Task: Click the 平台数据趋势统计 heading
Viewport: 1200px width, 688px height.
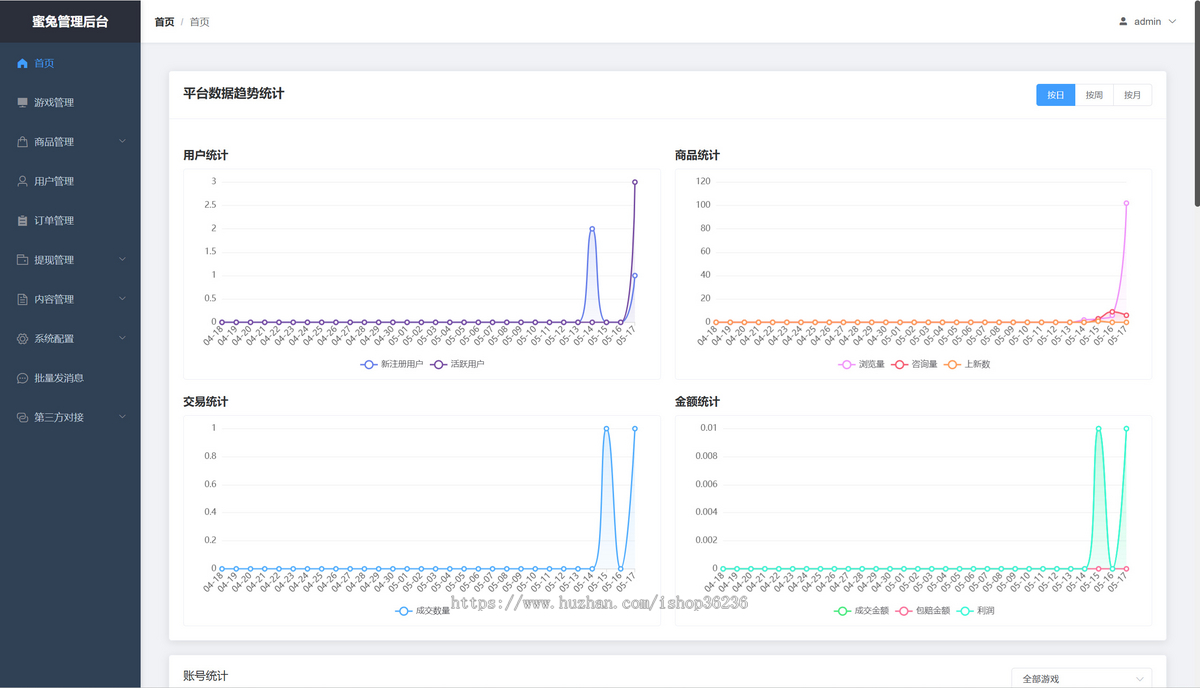Action: 234,94
